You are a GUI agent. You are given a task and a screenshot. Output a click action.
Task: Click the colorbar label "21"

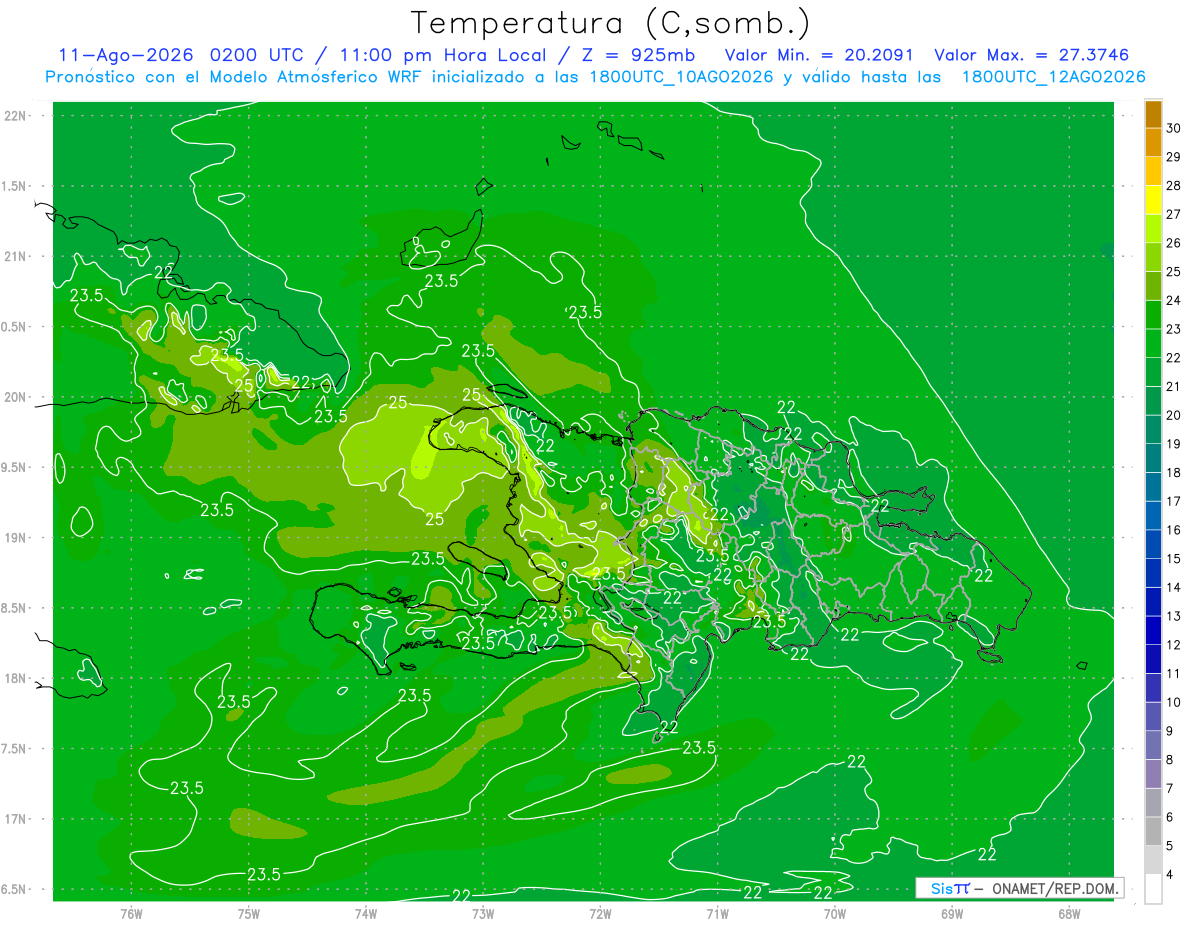(x=1174, y=387)
